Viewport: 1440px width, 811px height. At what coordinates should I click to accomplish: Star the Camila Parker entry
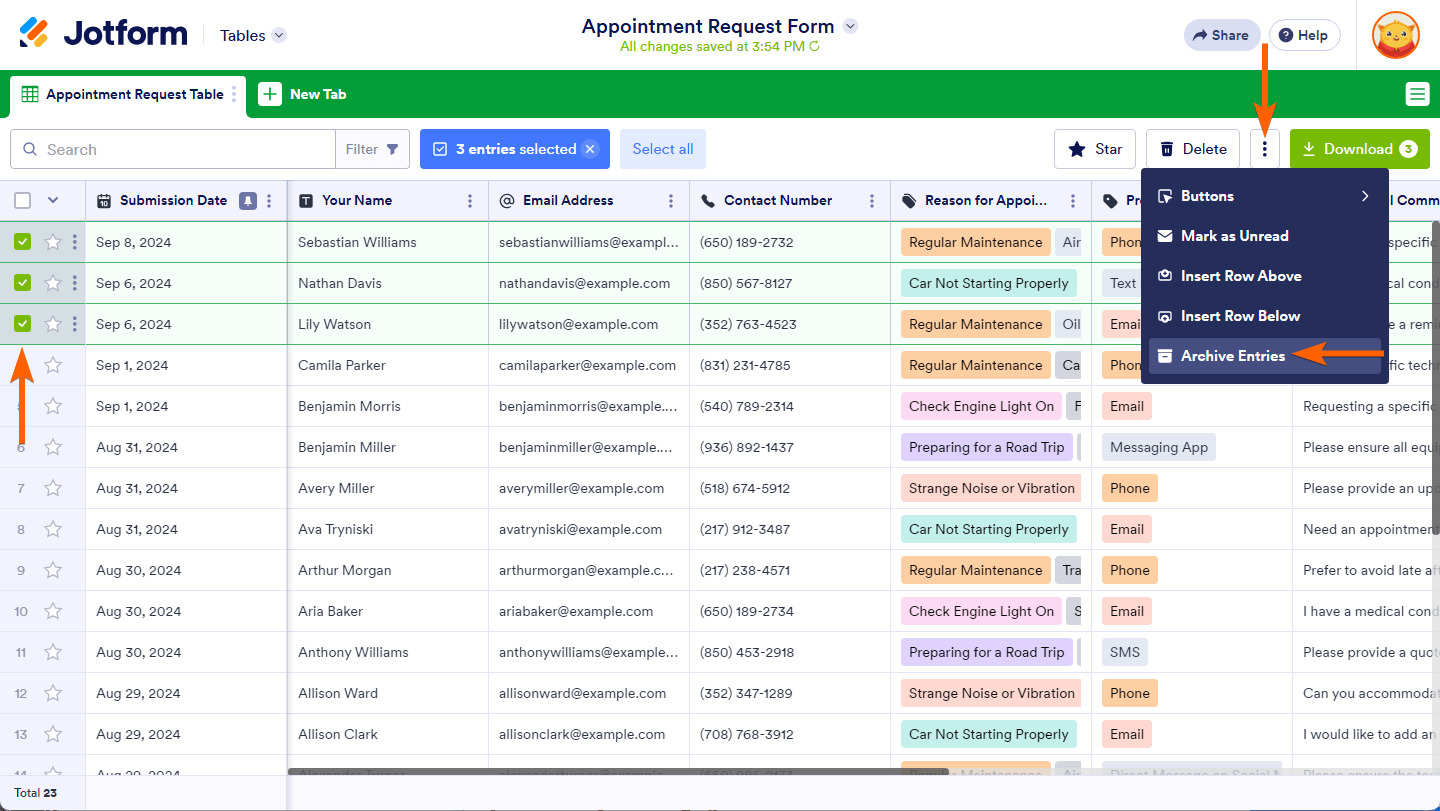click(53, 365)
